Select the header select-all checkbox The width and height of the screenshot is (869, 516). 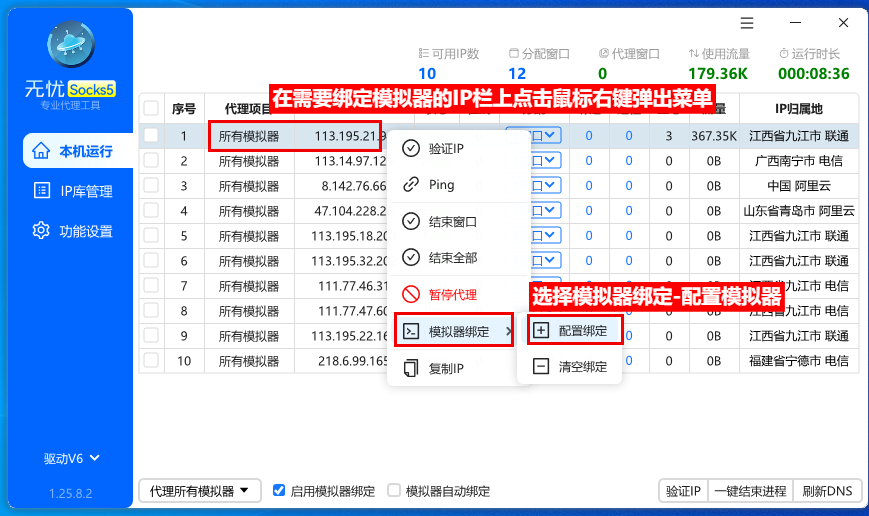pyautogui.click(x=151, y=108)
